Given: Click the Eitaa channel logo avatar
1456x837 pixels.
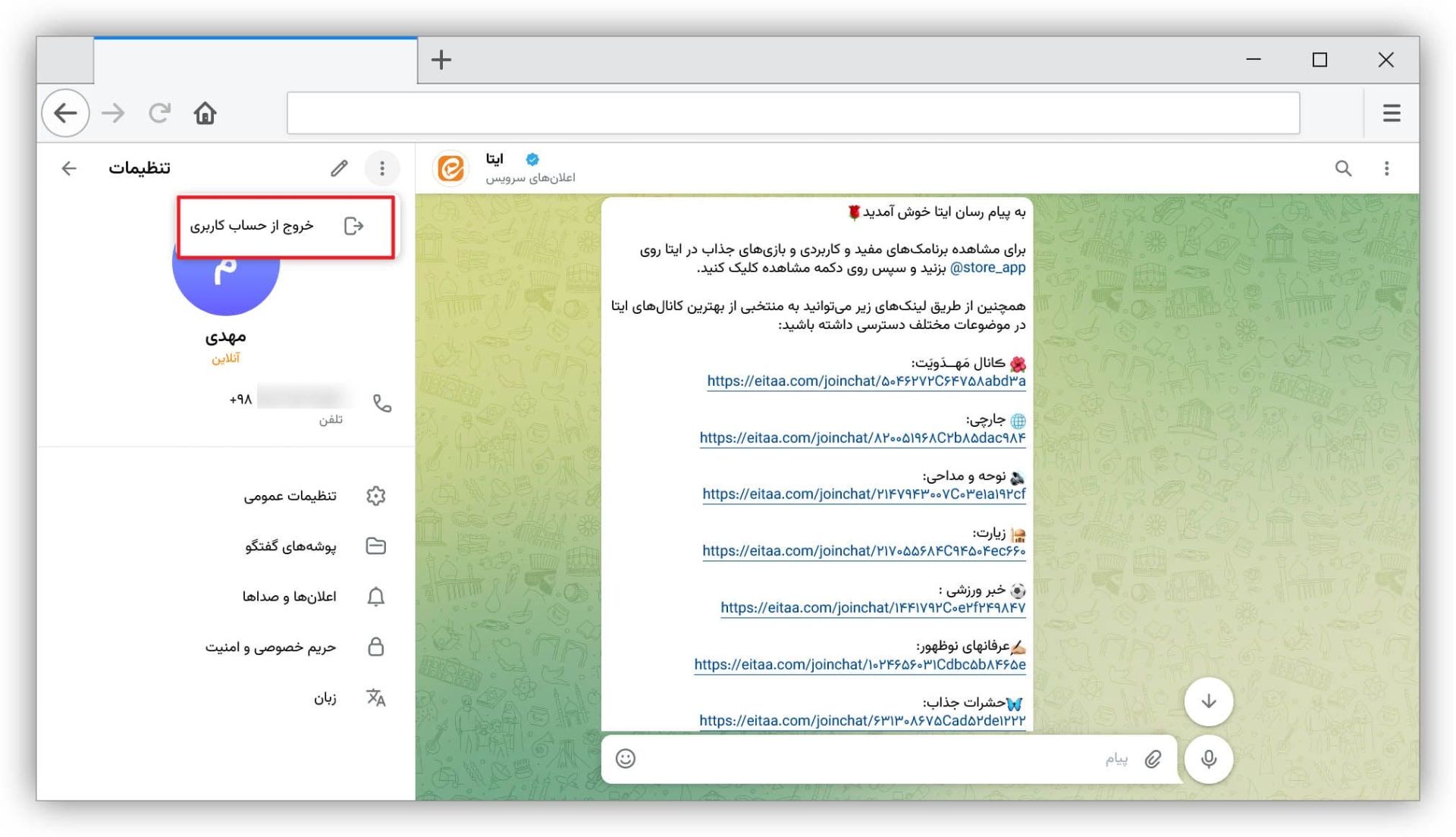Looking at the screenshot, I should (451, 168).
